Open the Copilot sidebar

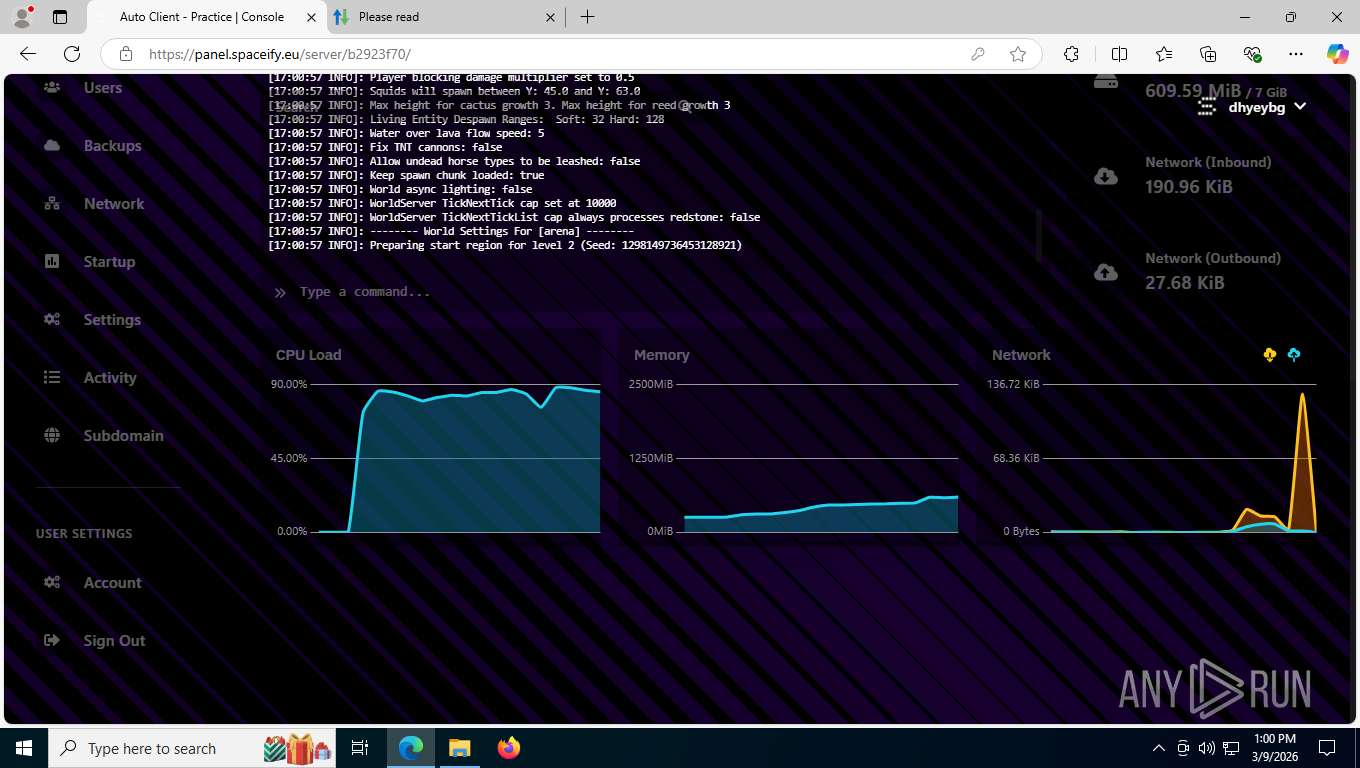pyautogui.click(x=1337, y=54)
